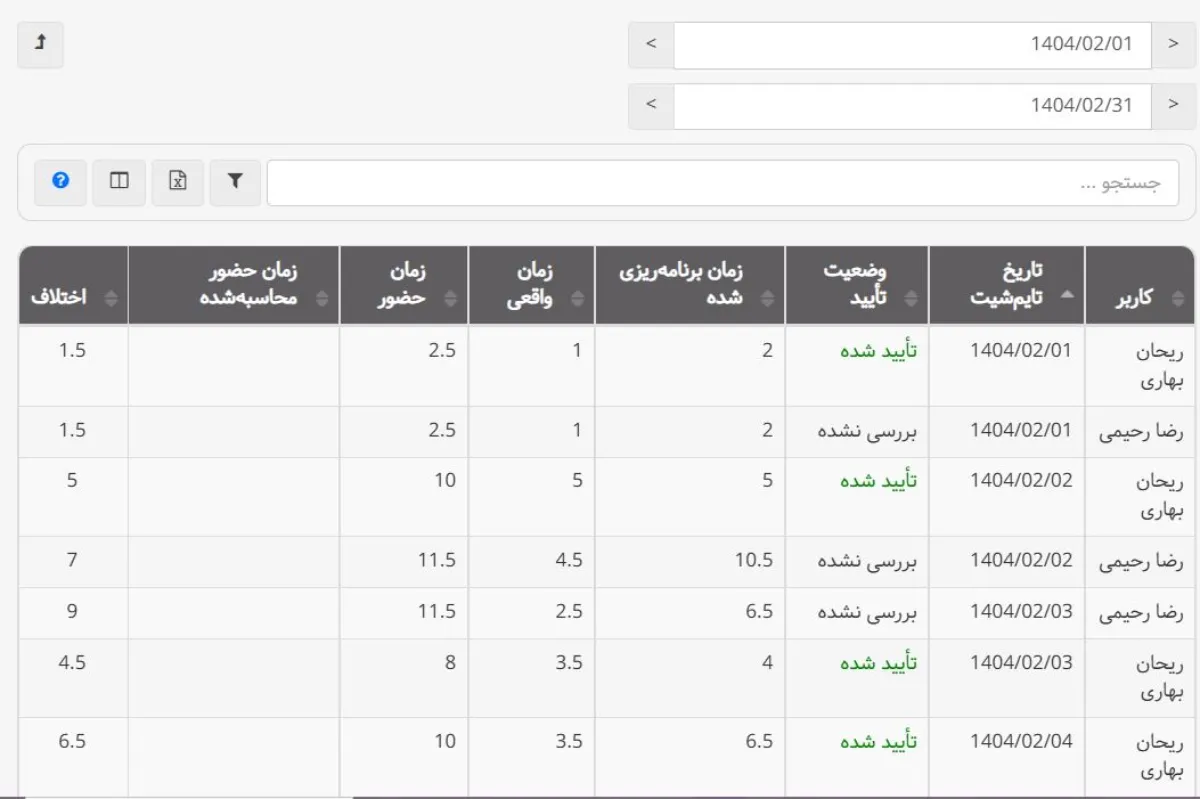The height and width of the screenshot is (799, 1200).
Task: Click the sort icon on کاربر column
Action: (x=1176, y=295)
